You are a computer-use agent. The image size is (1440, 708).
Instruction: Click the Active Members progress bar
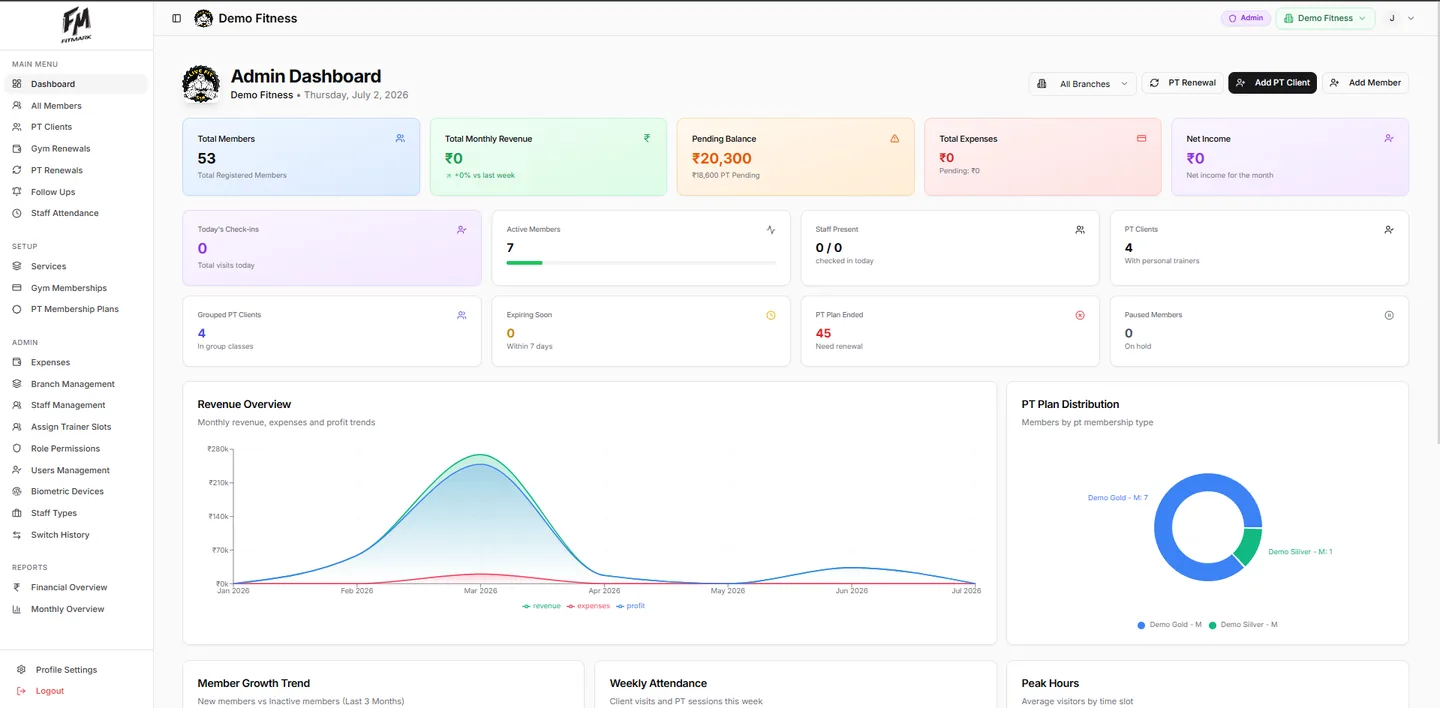click(641, 262)
